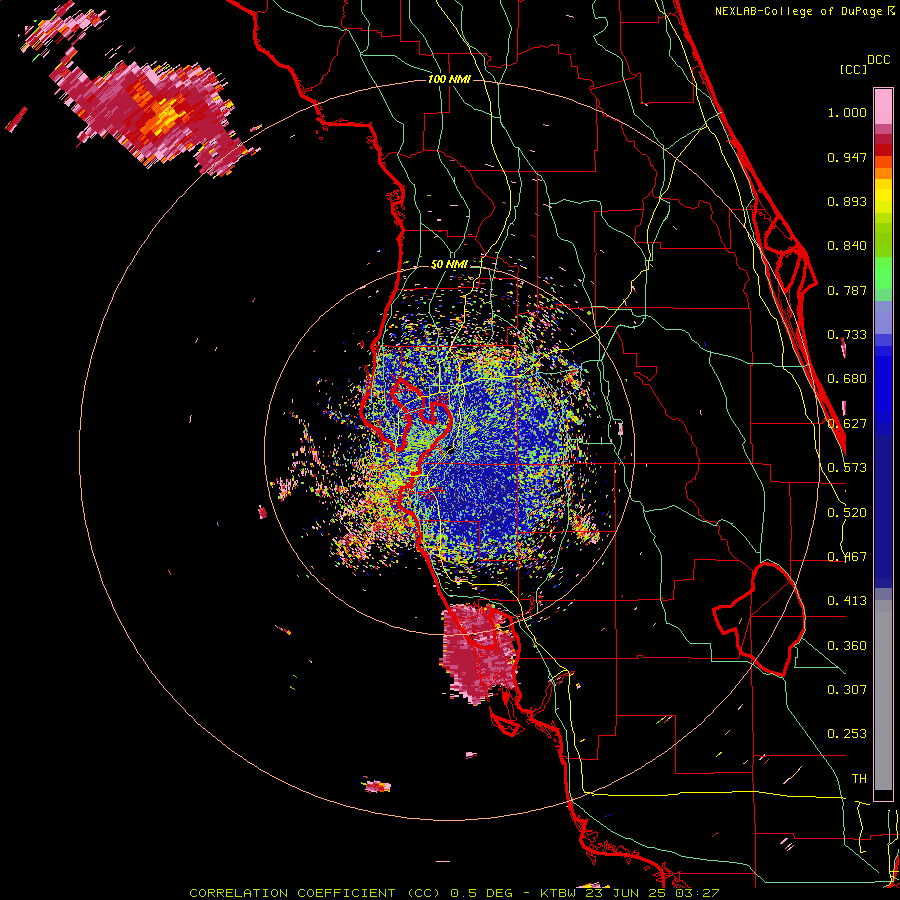The height and width of the screenshot is (900, 900).
Task: Click the DCC label above the color scale
Action: (878, 60)
